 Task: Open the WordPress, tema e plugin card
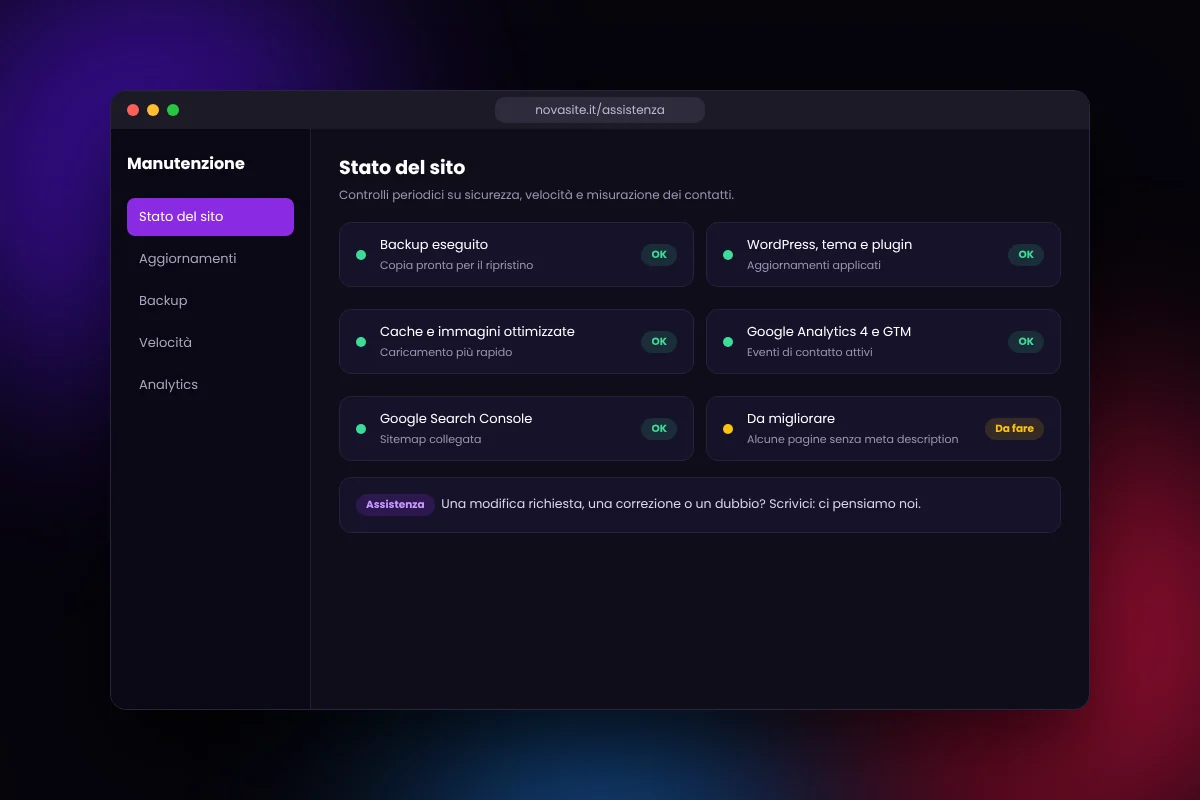tap(883, 255)
